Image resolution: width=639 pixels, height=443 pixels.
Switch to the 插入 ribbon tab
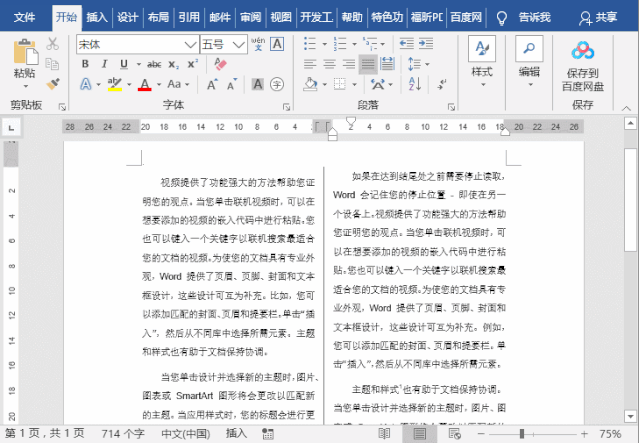(x=97, y=17)
